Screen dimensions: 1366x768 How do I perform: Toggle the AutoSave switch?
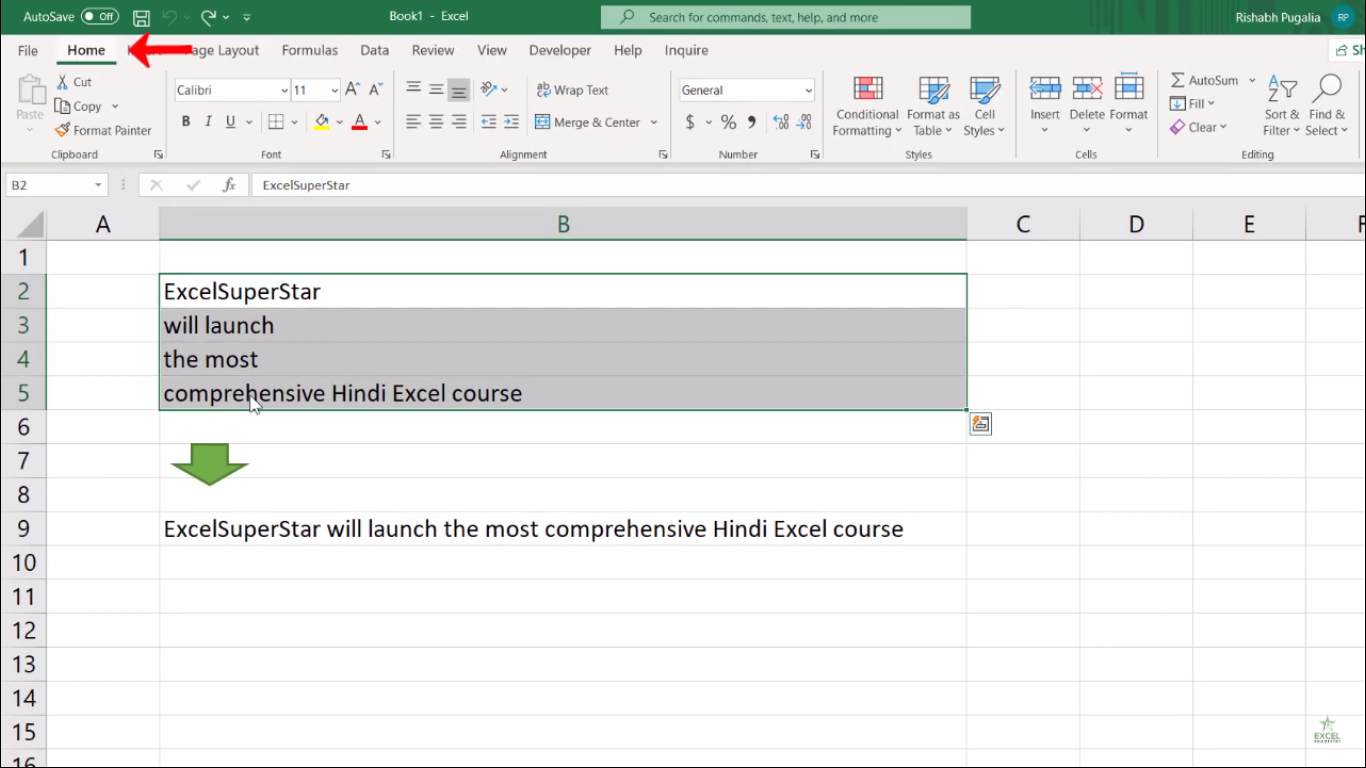tap(100, 17)
